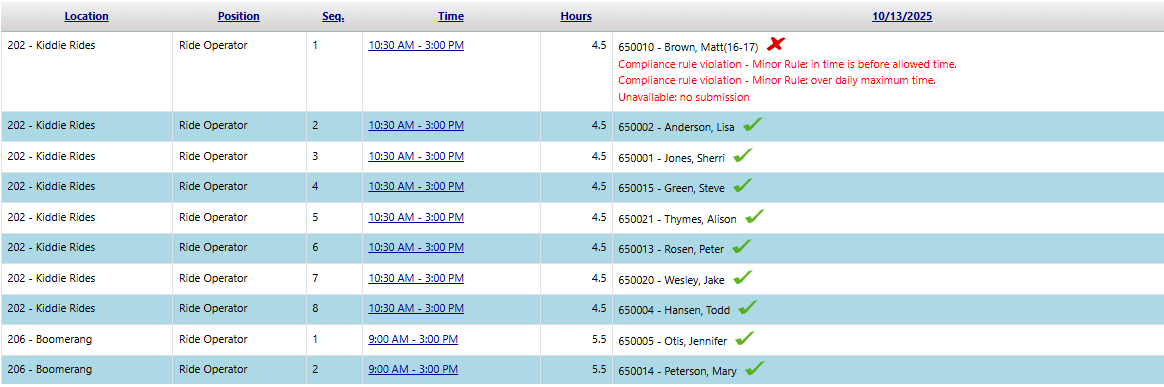Click the green checkmark next to Green, Steve
Screen dimensions: 1164x387
(x=742, y=186)
